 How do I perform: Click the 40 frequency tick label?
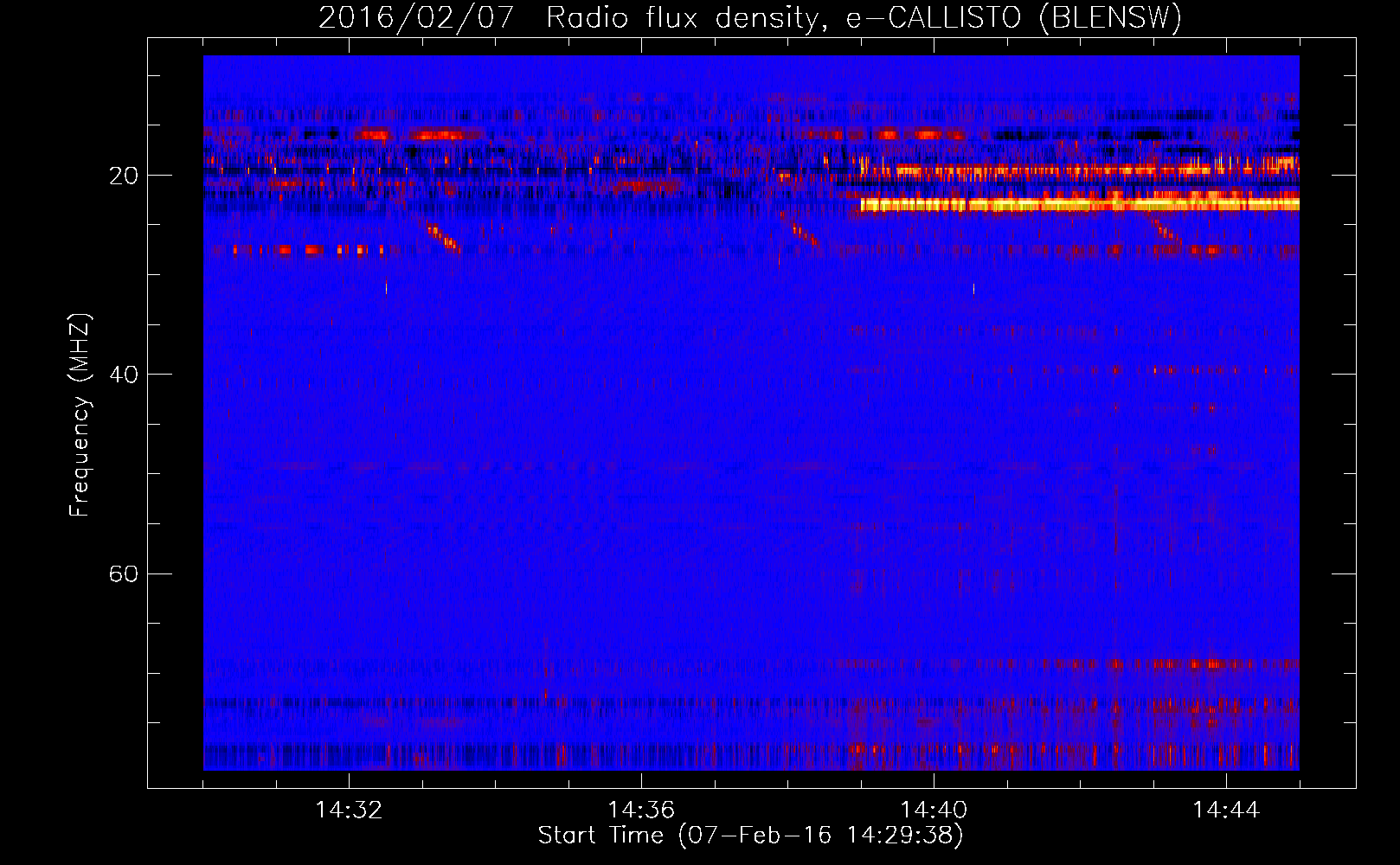tap(124, 375)
